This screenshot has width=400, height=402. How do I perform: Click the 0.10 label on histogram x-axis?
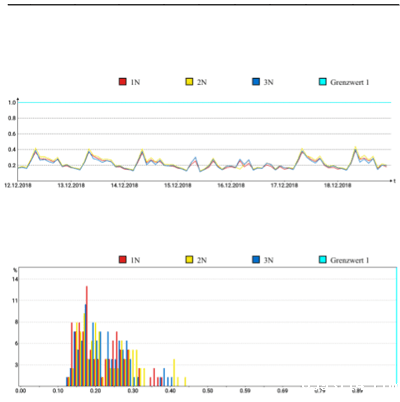point(58,391)
